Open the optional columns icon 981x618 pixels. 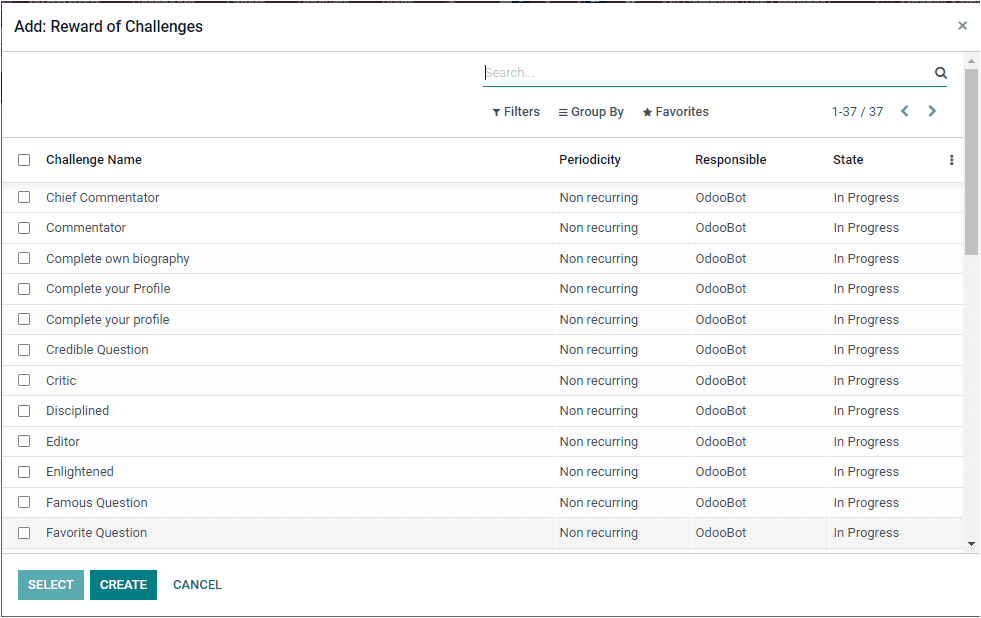[x=951, y=159]
